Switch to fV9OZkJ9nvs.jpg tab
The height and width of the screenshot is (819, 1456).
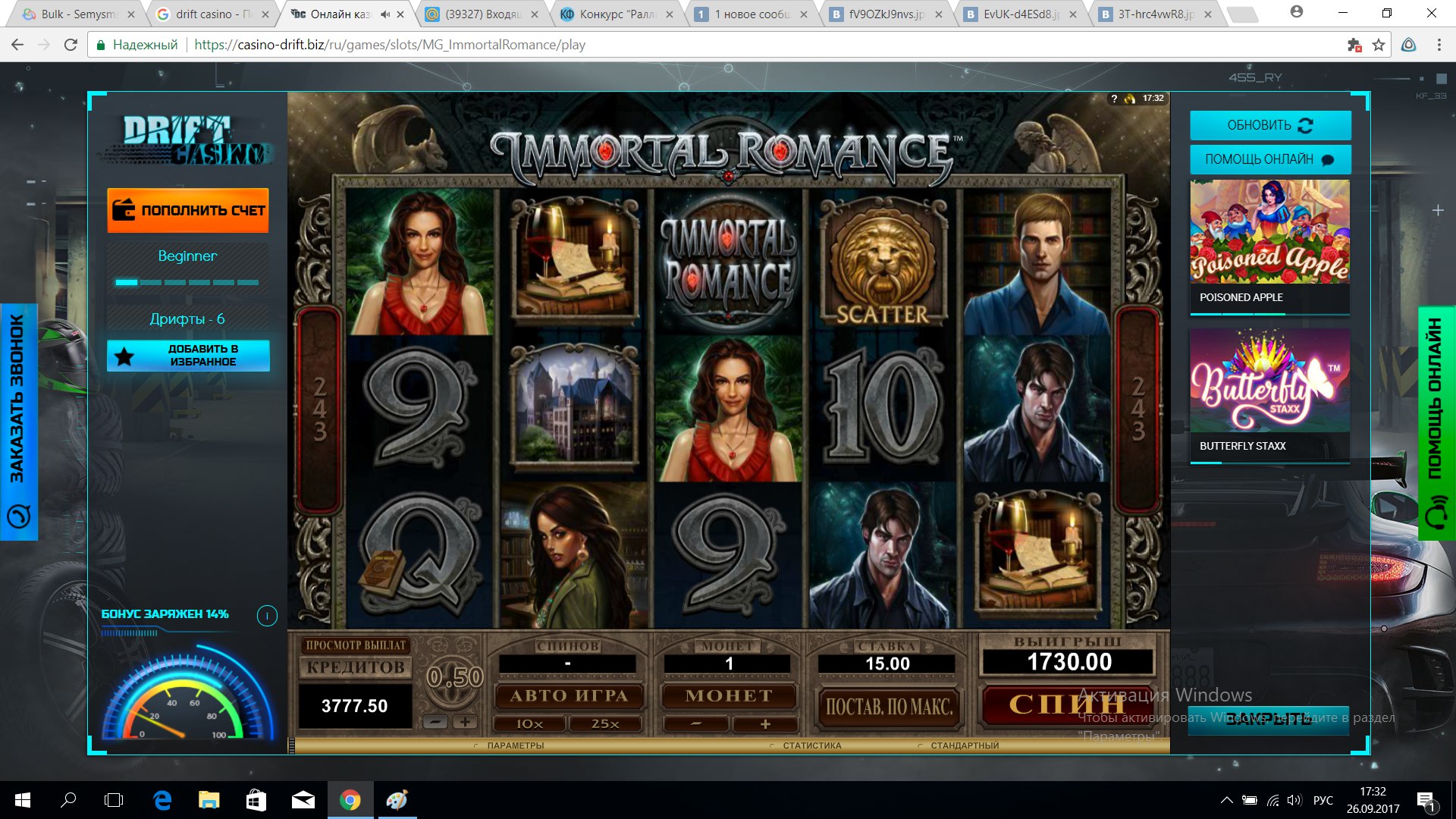886,14
